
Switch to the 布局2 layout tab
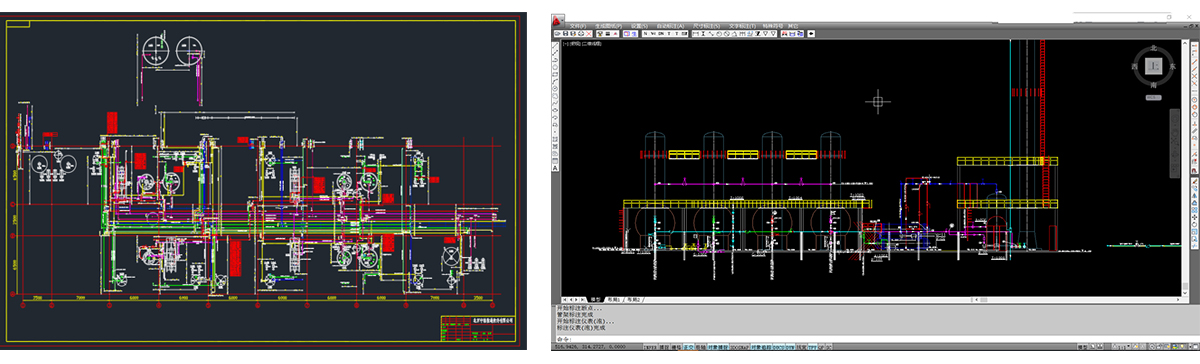[x=633, y=300]
